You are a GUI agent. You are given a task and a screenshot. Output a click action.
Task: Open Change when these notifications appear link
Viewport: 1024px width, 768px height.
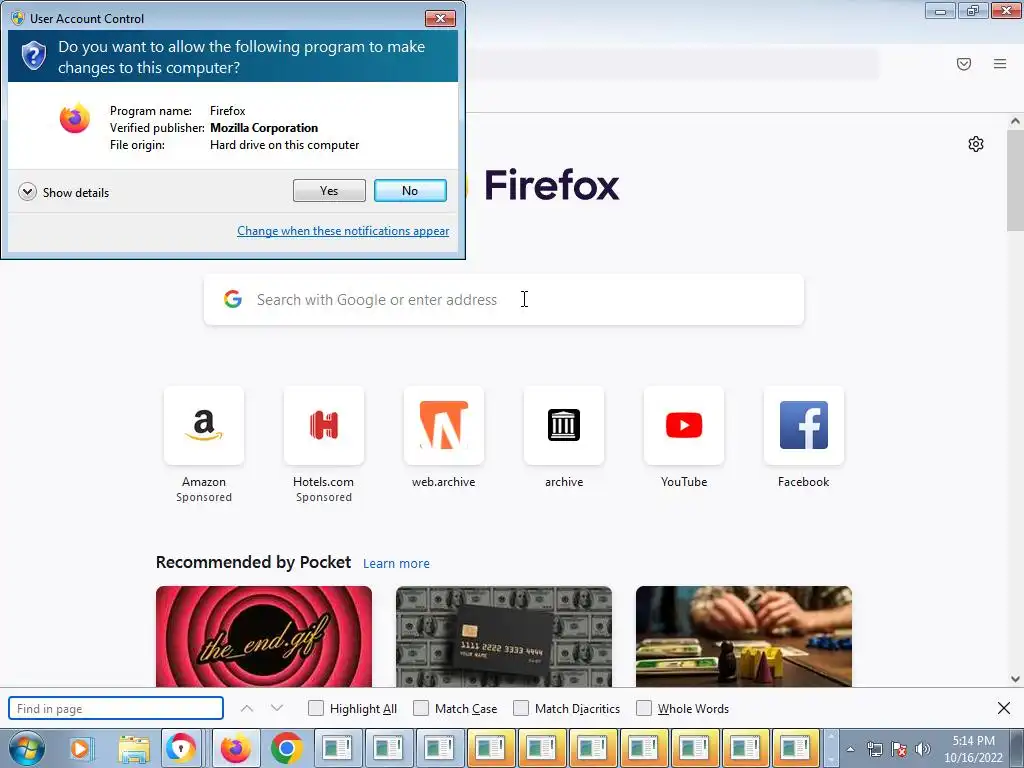click(x=343, y=231)
